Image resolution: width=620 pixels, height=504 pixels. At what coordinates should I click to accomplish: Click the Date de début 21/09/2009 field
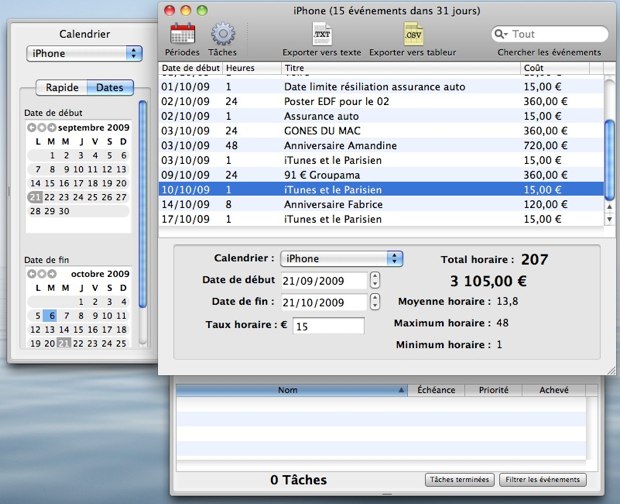click(324, 281)
